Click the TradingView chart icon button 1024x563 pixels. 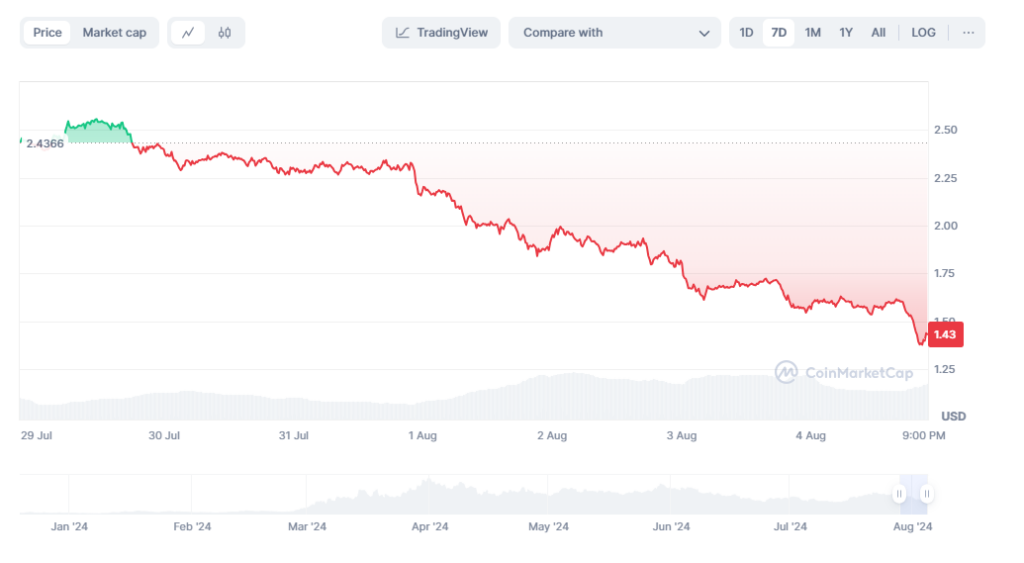point(441,33)
